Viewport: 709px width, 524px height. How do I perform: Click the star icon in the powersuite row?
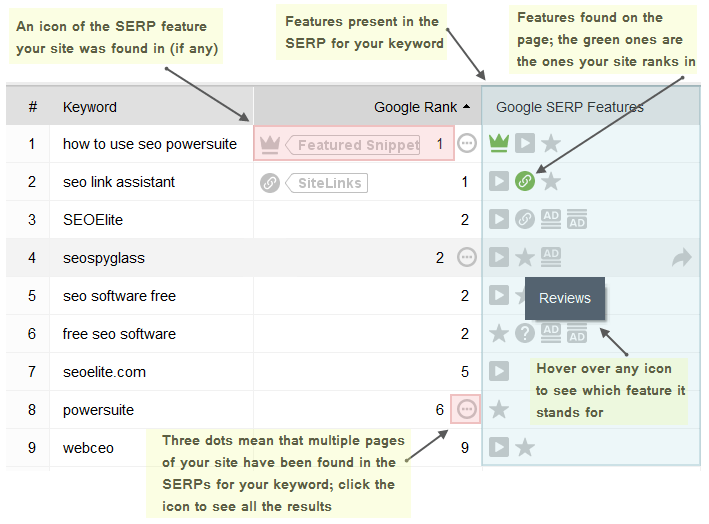[499, 409]
